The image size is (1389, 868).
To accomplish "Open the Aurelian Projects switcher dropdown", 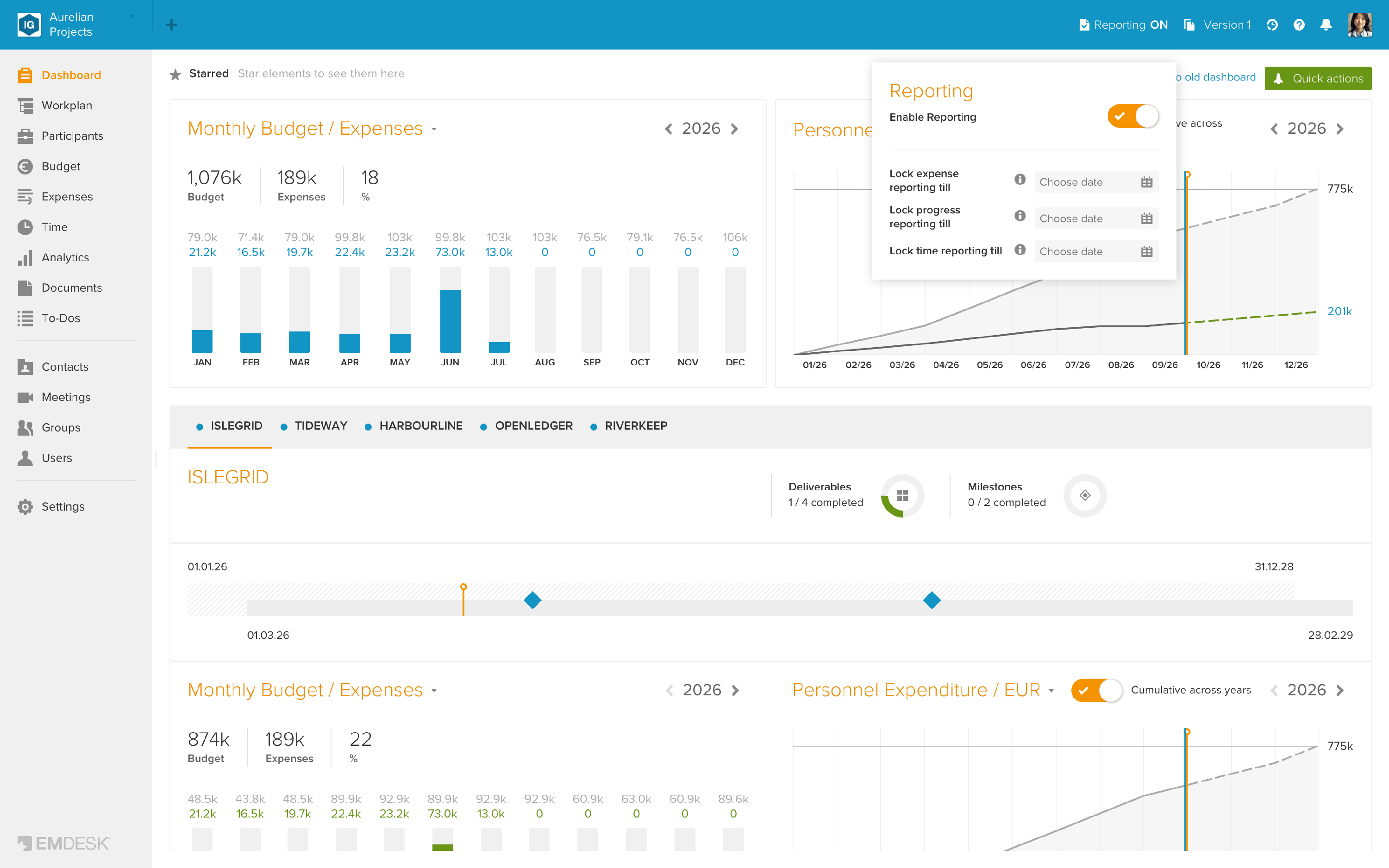I will 132,17.
